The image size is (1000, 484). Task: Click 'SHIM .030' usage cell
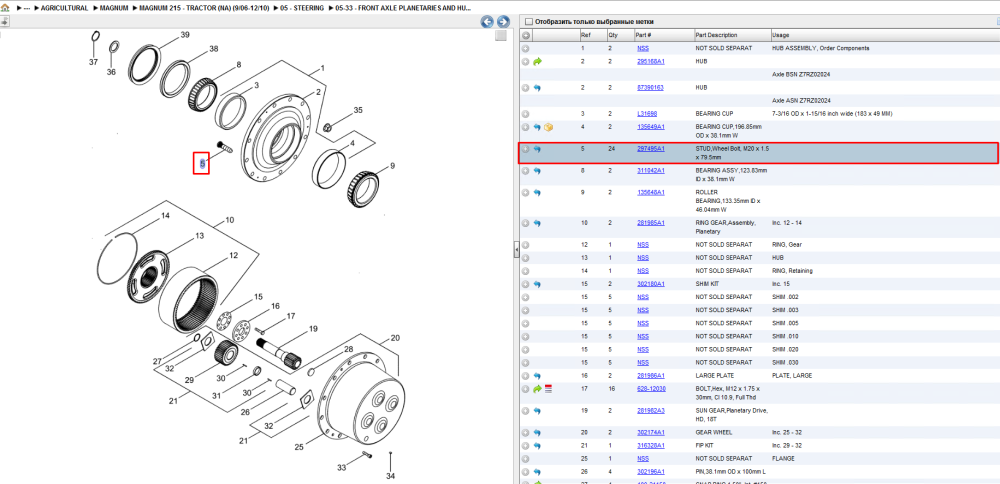[x=785, y=362]
